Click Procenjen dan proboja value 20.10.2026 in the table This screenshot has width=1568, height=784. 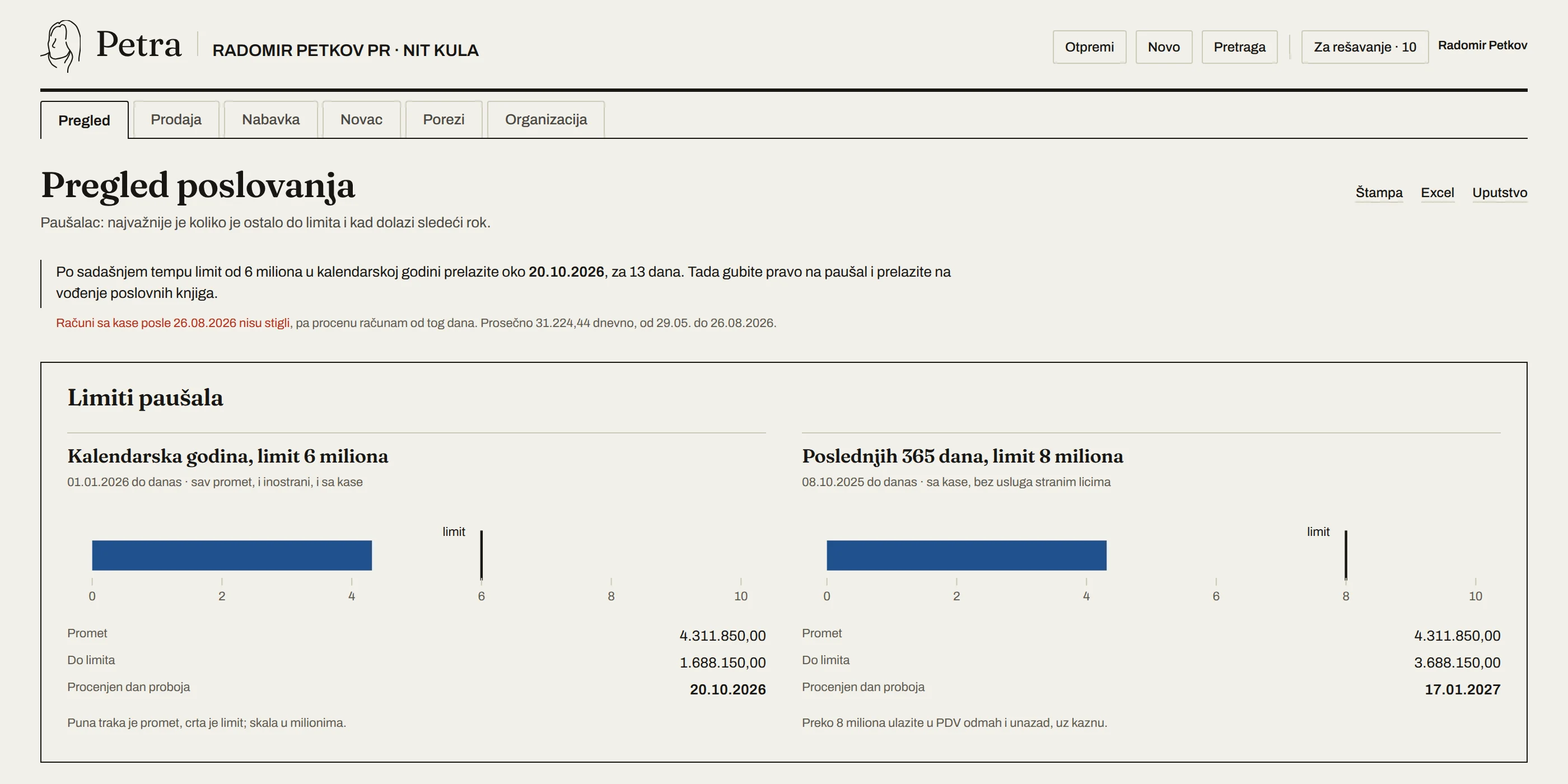(727, 690)
